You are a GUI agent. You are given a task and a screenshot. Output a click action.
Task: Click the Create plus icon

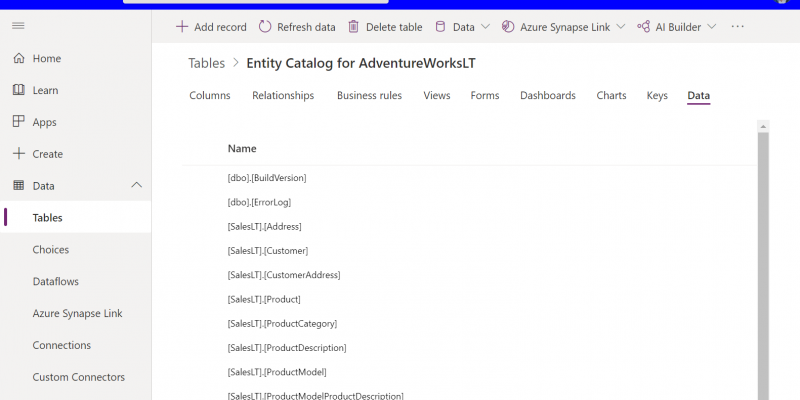tap(18, 154)
